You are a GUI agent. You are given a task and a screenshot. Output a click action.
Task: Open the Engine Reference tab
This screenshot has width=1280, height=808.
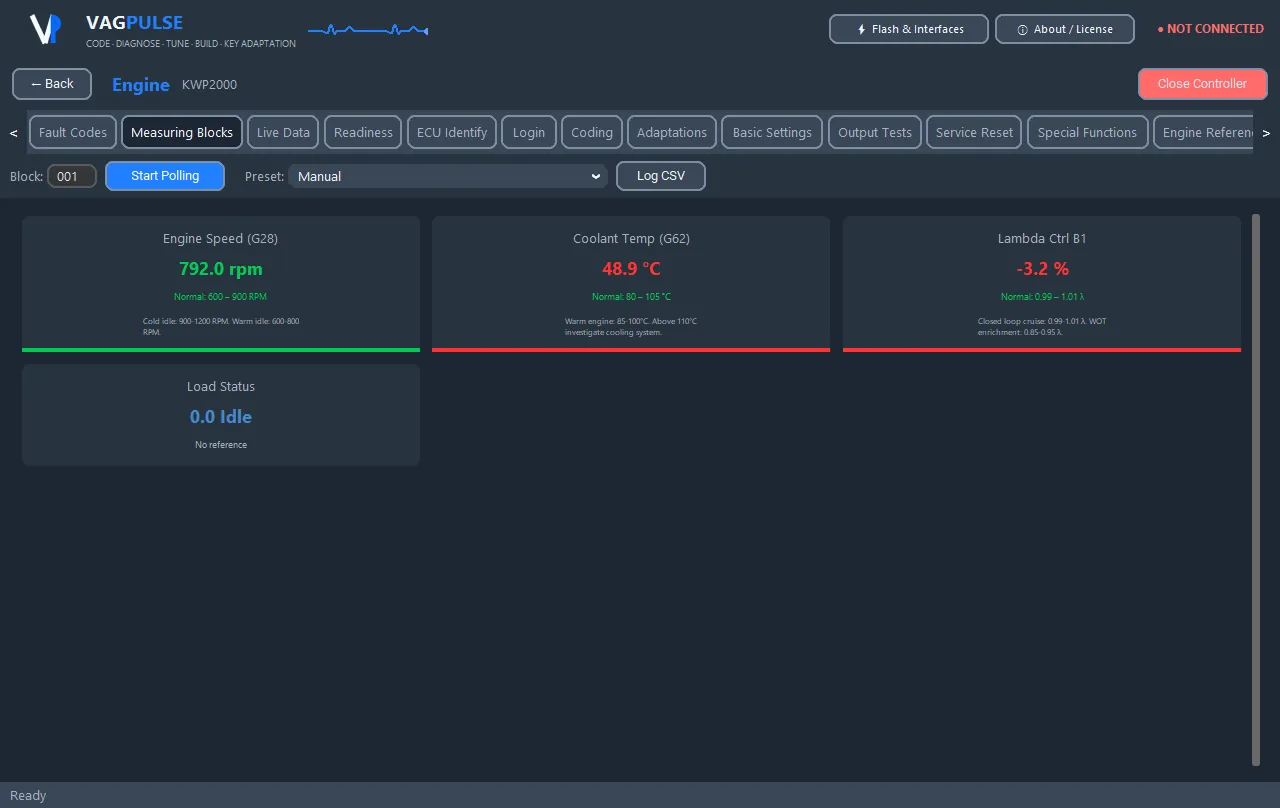tap(1204, 132)
